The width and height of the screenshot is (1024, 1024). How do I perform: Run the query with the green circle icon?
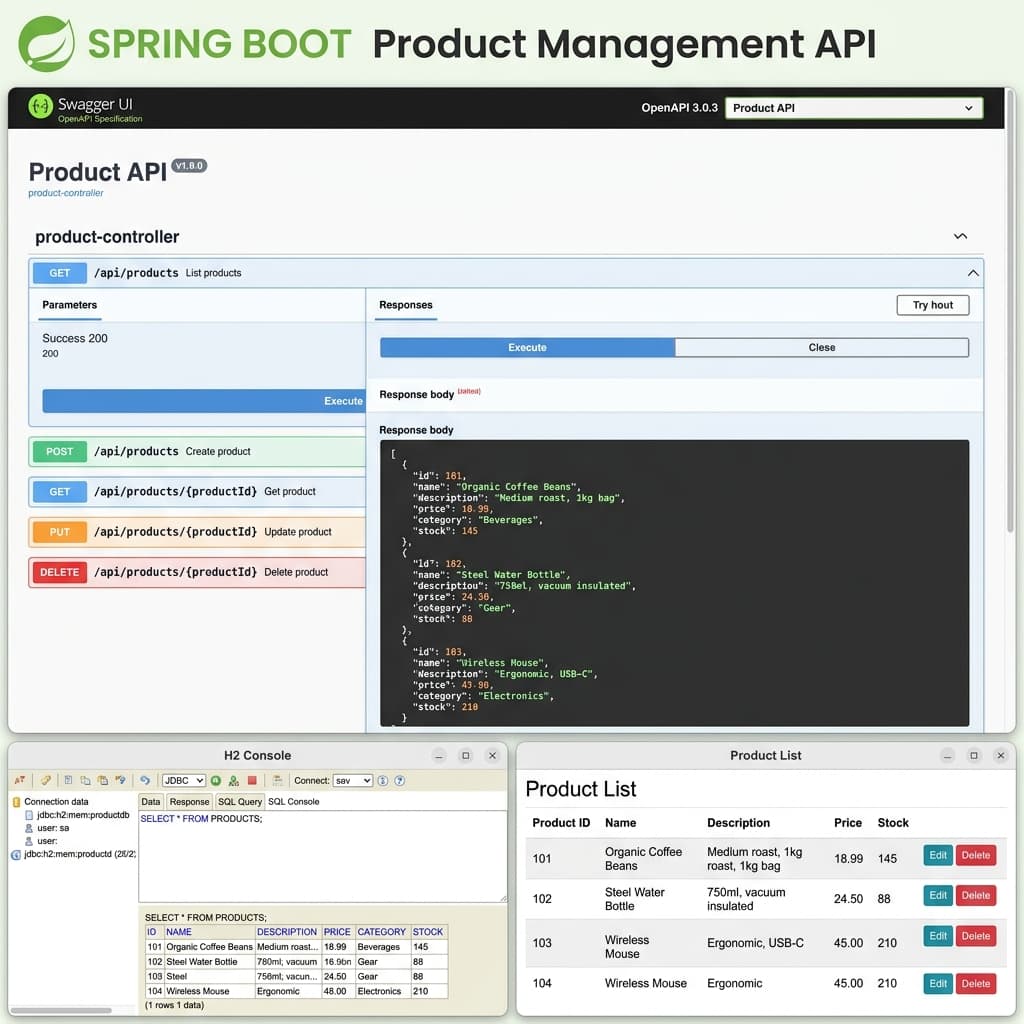(216, 780)
